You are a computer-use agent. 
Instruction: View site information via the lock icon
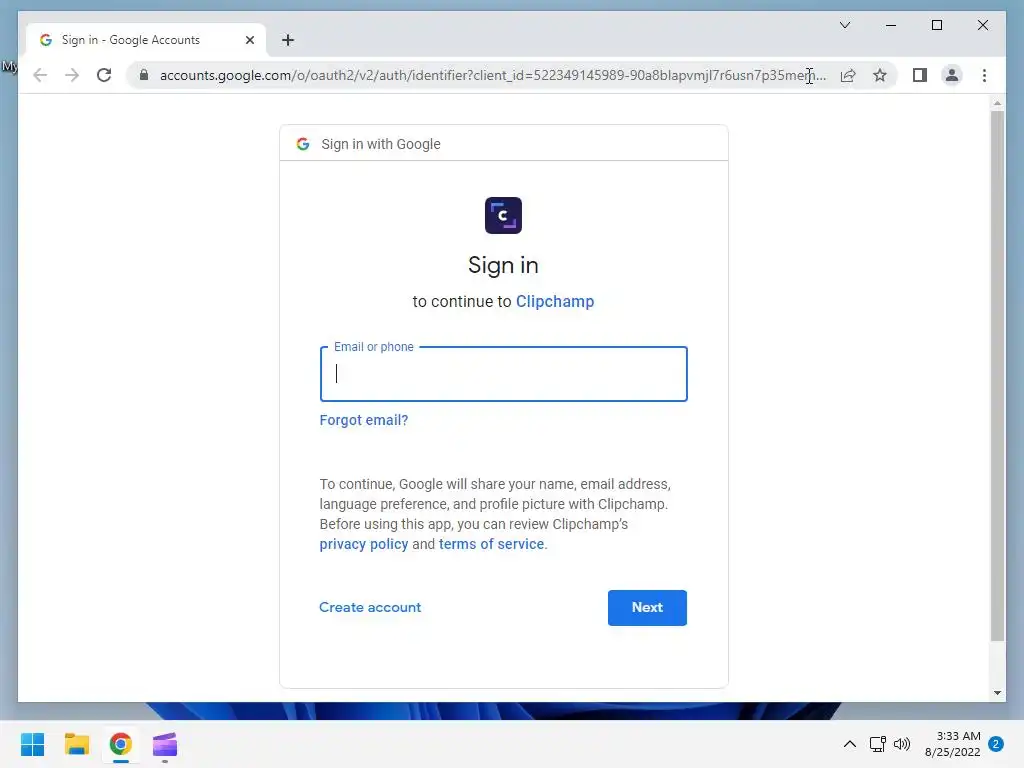144,75
